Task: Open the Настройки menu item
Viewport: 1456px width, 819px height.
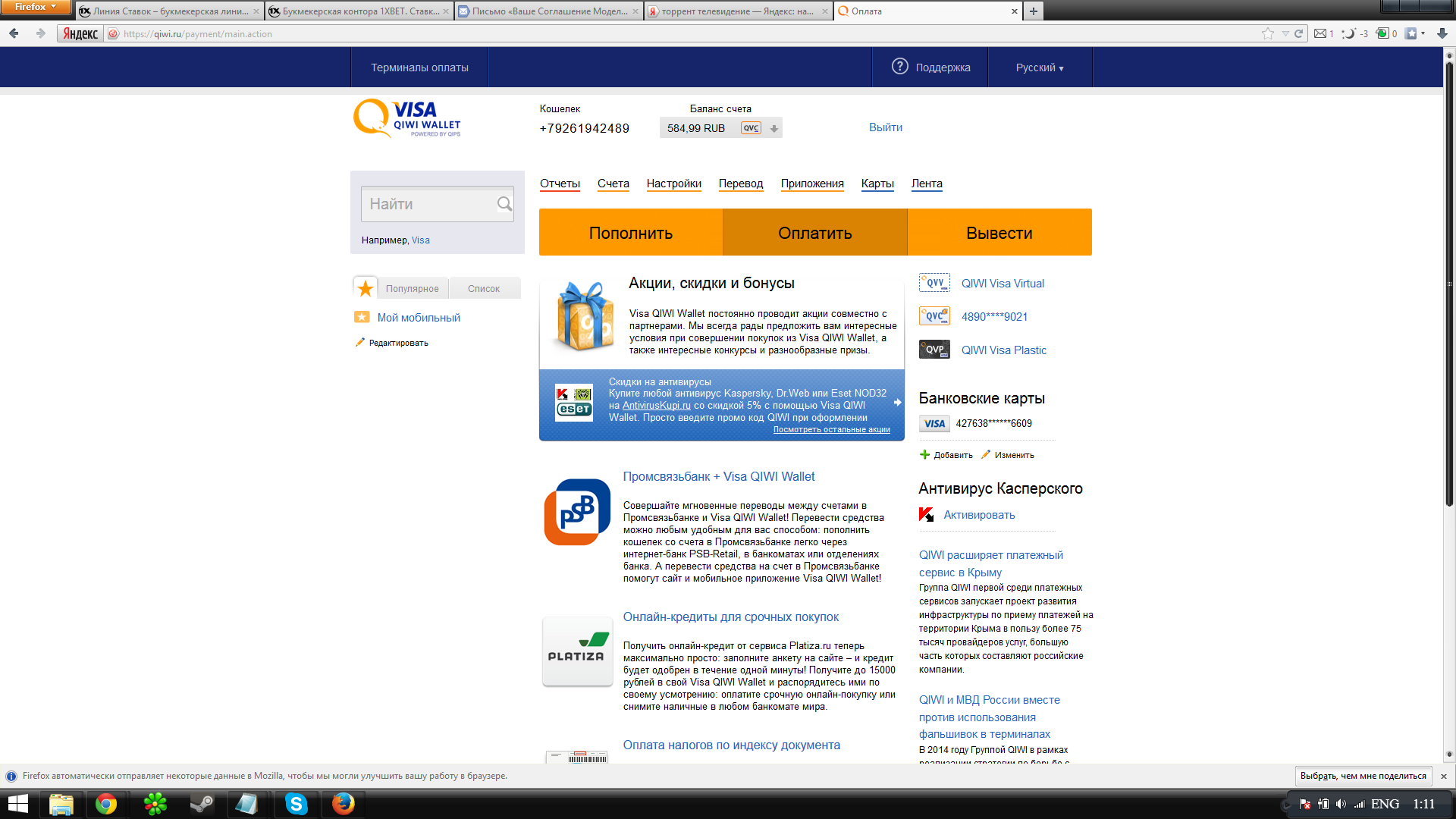Action: pyautogui.click(x=673, y=184)
